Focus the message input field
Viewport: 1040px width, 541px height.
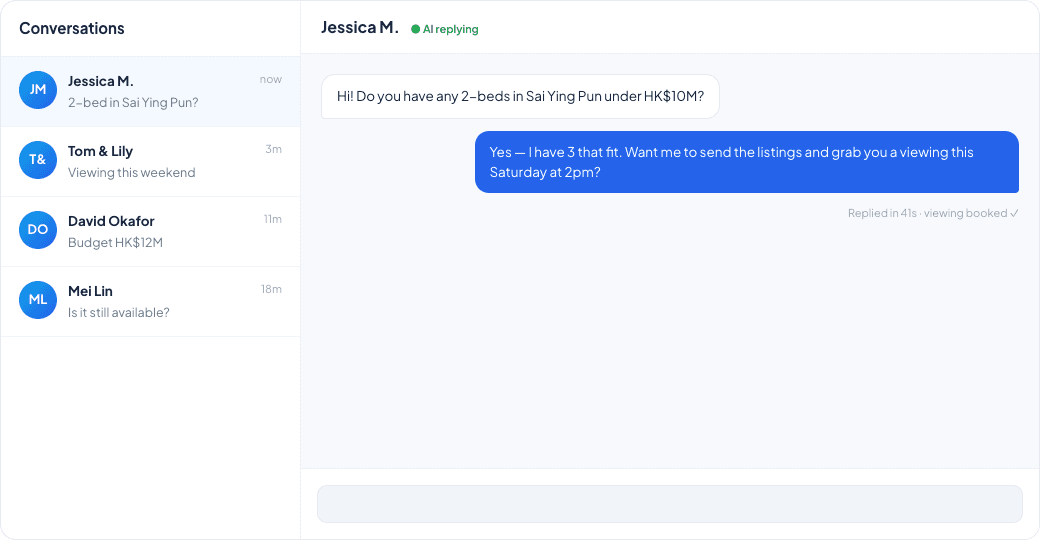pos(670,504)
